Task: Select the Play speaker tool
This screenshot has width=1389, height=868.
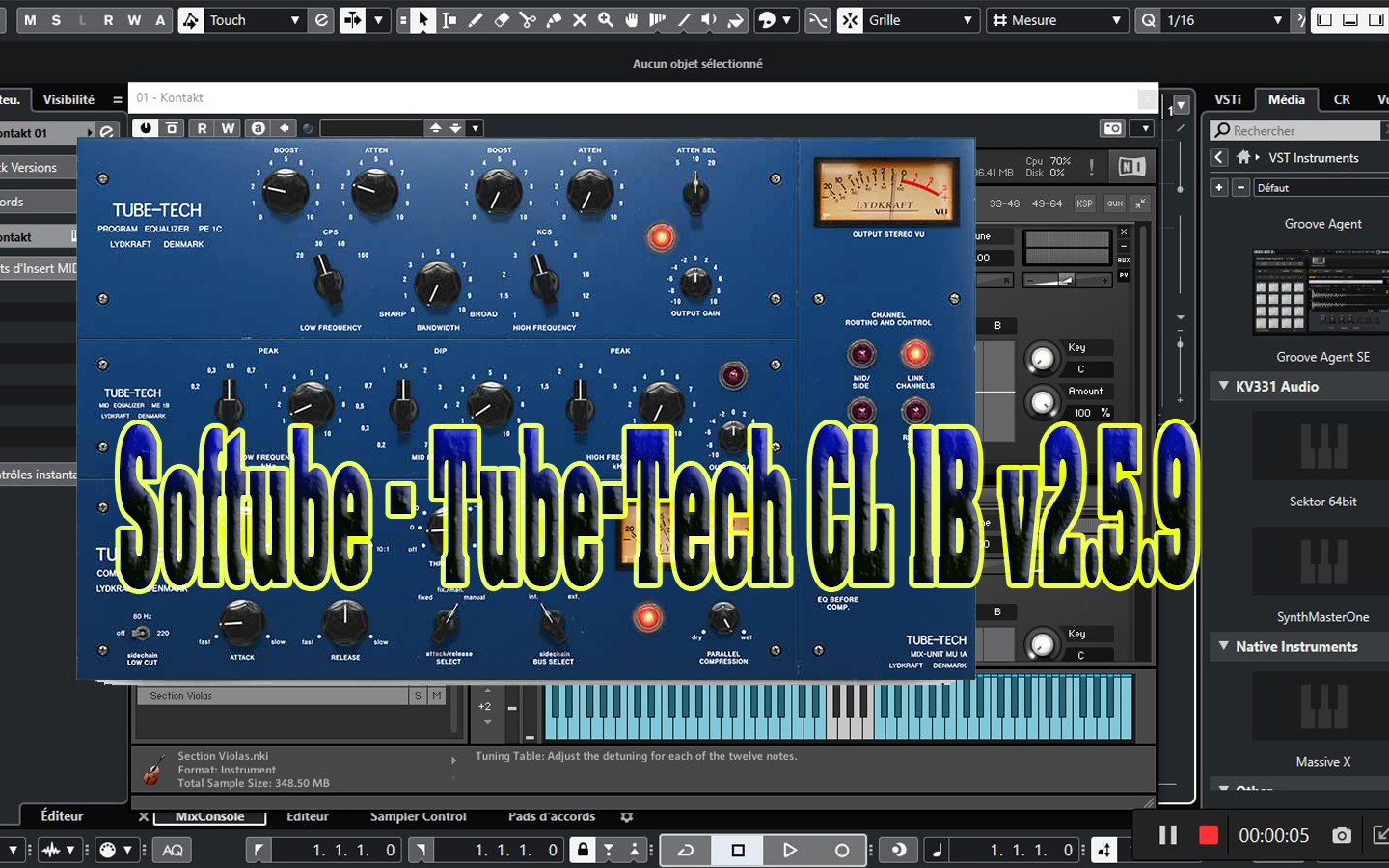Action: pos(710,20)
